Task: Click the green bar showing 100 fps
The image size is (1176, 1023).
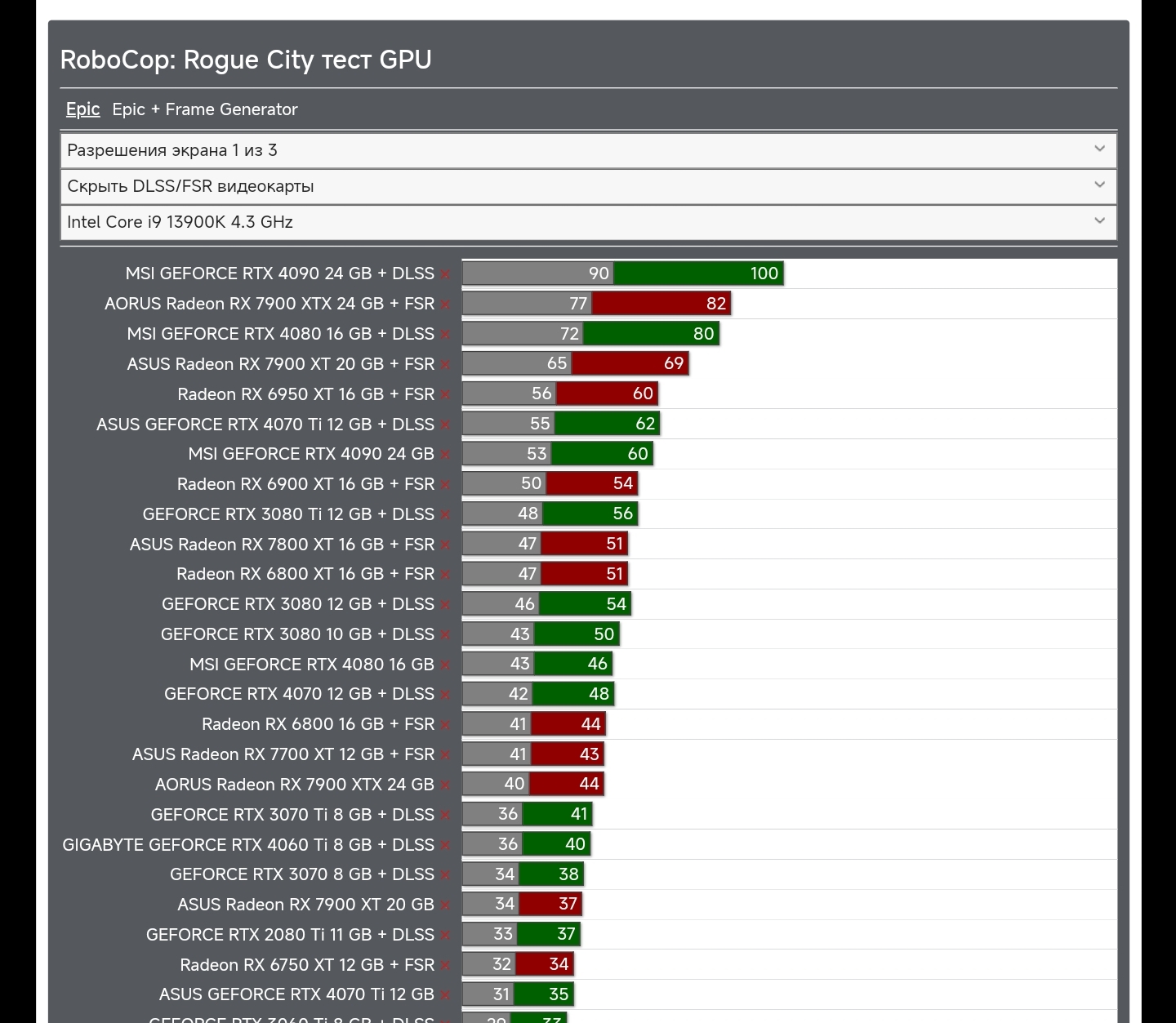Action: coord(699,274)
